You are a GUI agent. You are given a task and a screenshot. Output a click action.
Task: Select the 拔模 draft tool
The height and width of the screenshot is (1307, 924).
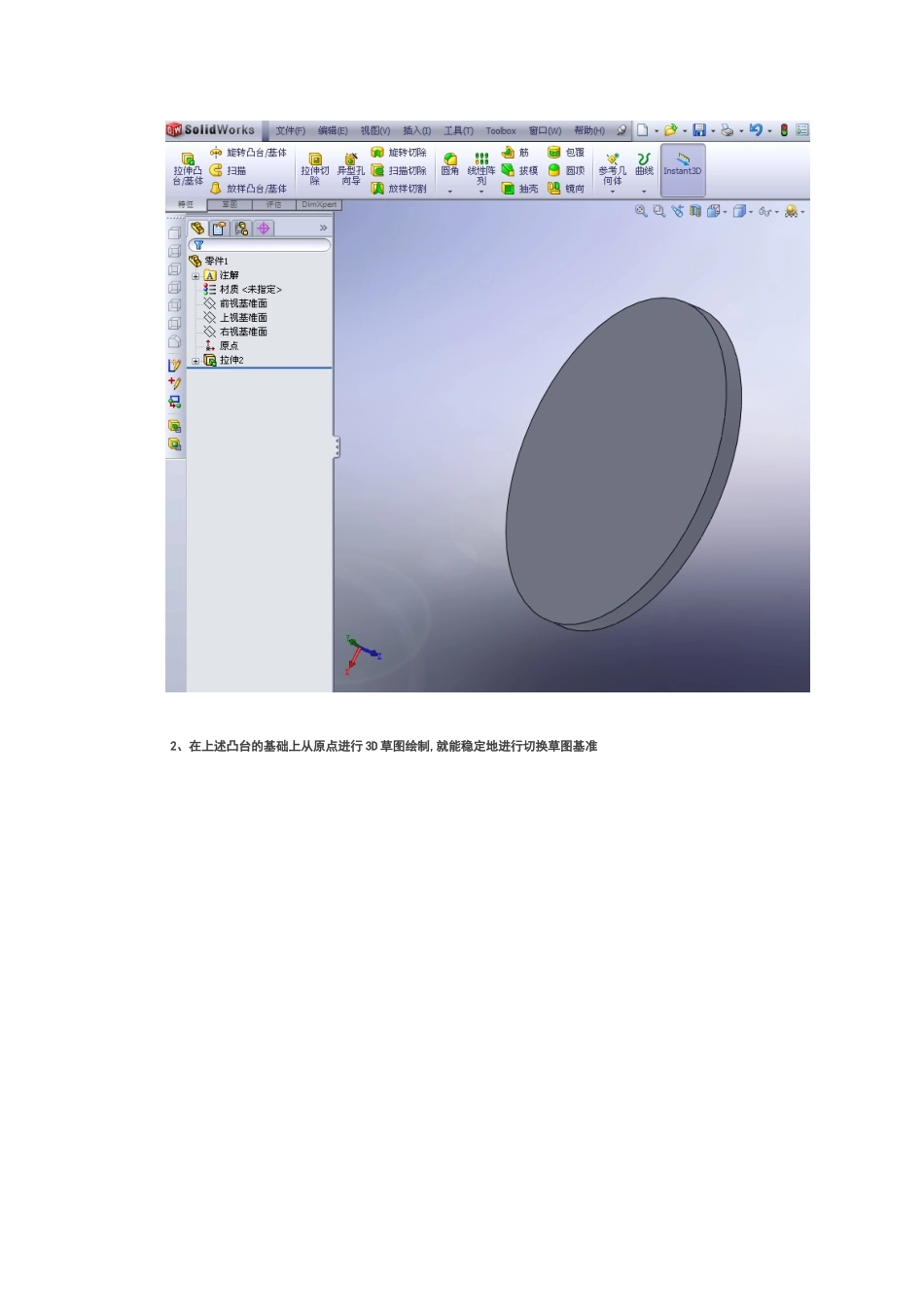(x=519, y=170)
